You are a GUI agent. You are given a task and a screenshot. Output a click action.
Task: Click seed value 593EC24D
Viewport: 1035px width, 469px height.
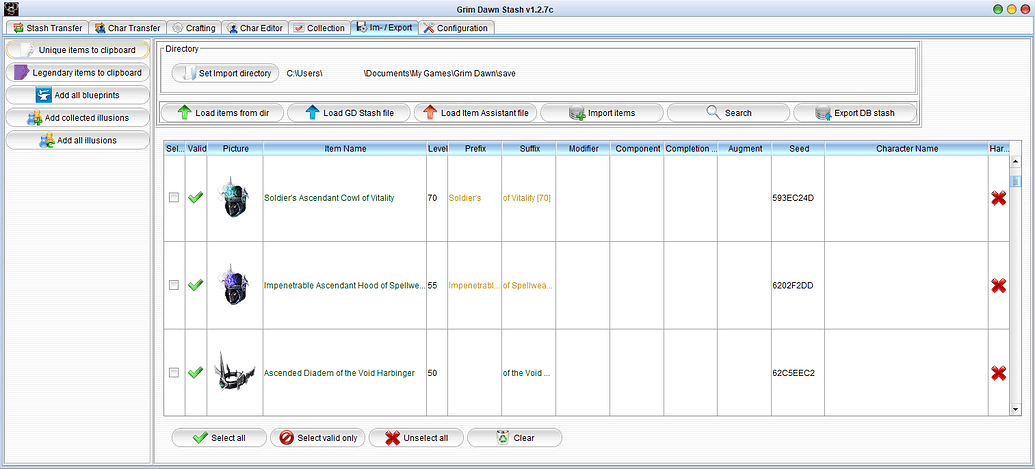click(x=793, y=198)
